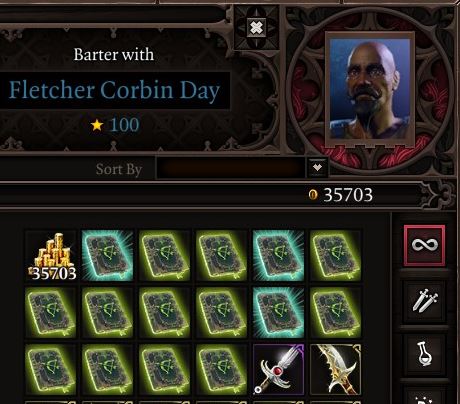Select second cyan-glowing skillbook in top row
The height and width of the screenshot is (404, 460).
pos(279,255)
